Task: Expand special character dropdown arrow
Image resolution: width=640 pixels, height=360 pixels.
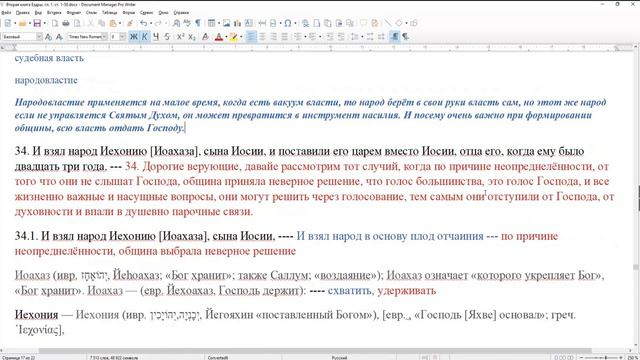Action: [295, 23]
